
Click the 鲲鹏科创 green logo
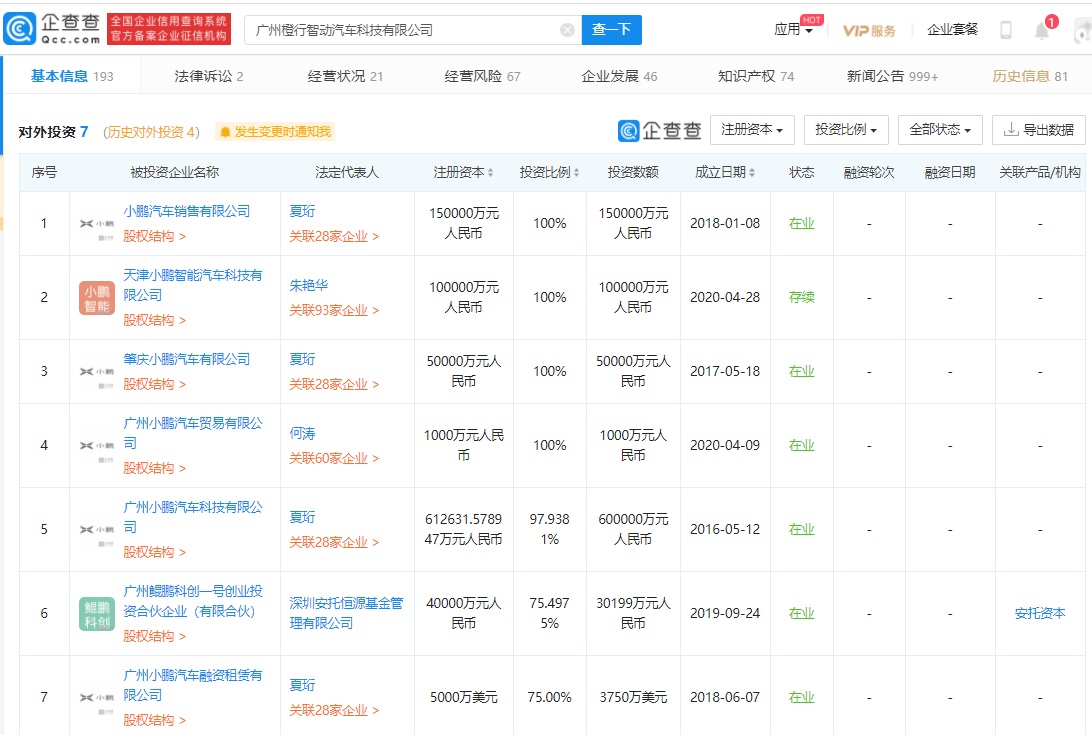(x=97, y=614)
